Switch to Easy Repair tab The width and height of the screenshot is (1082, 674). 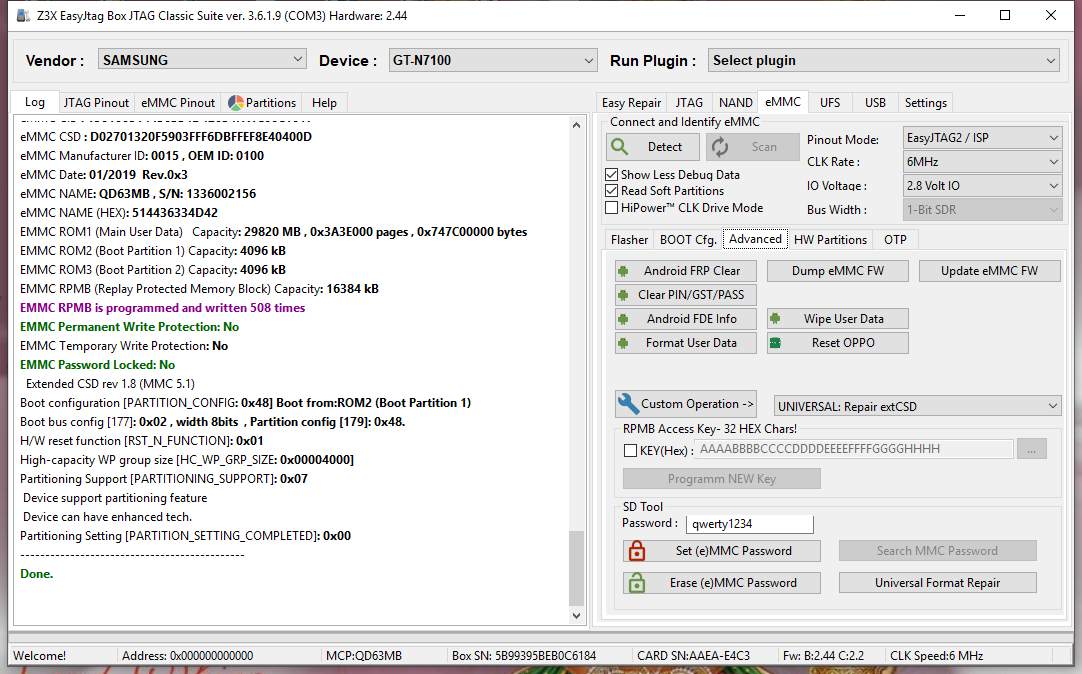point(631,103)
